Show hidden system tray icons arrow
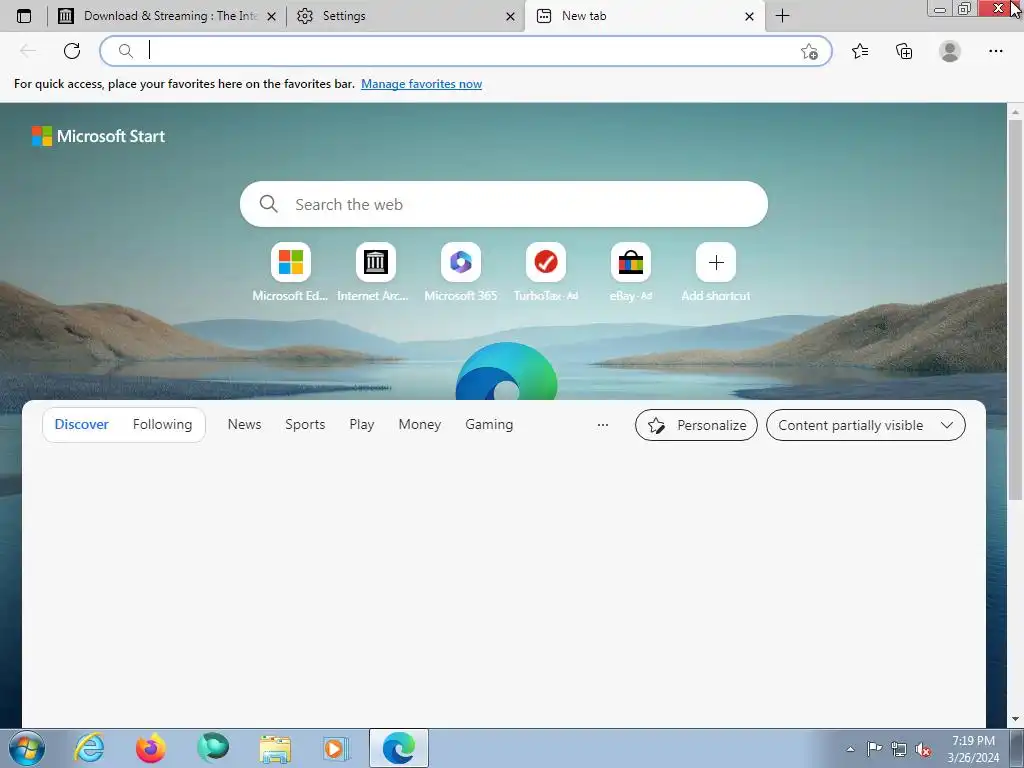1024x768 pixels. tap(850, 749)
